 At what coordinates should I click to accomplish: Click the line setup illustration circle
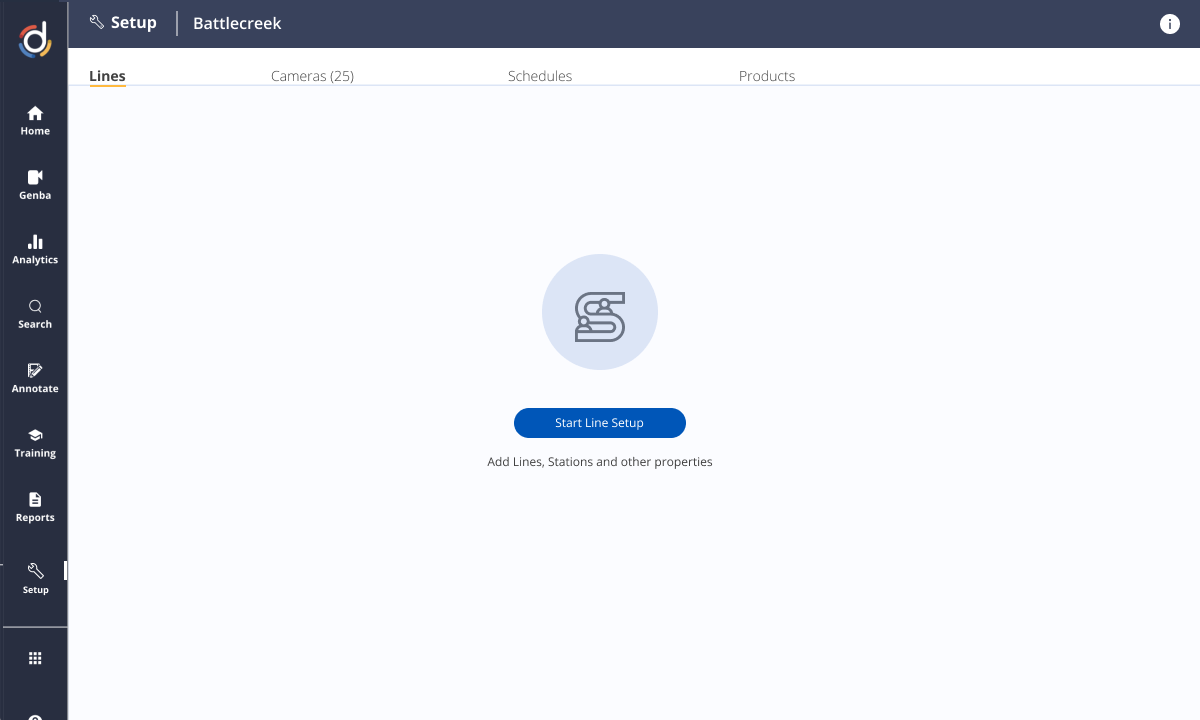[600, 312]
